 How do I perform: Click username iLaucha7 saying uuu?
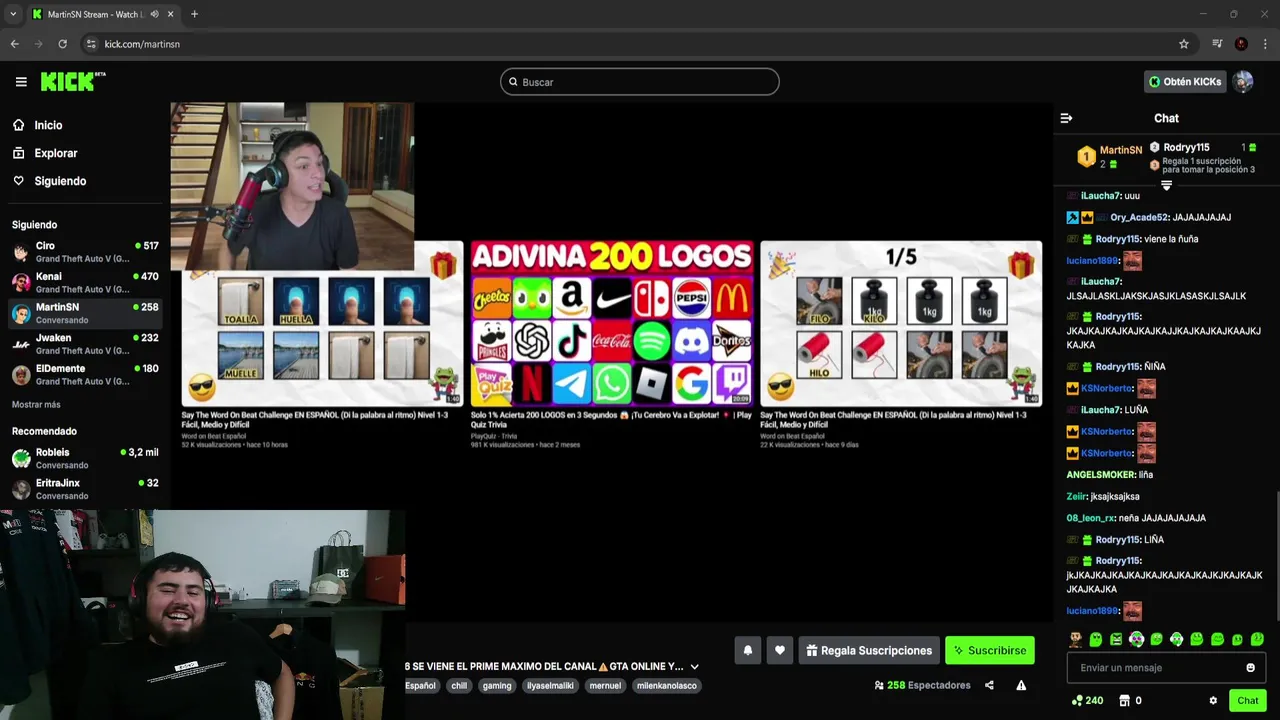(1100, 196)
